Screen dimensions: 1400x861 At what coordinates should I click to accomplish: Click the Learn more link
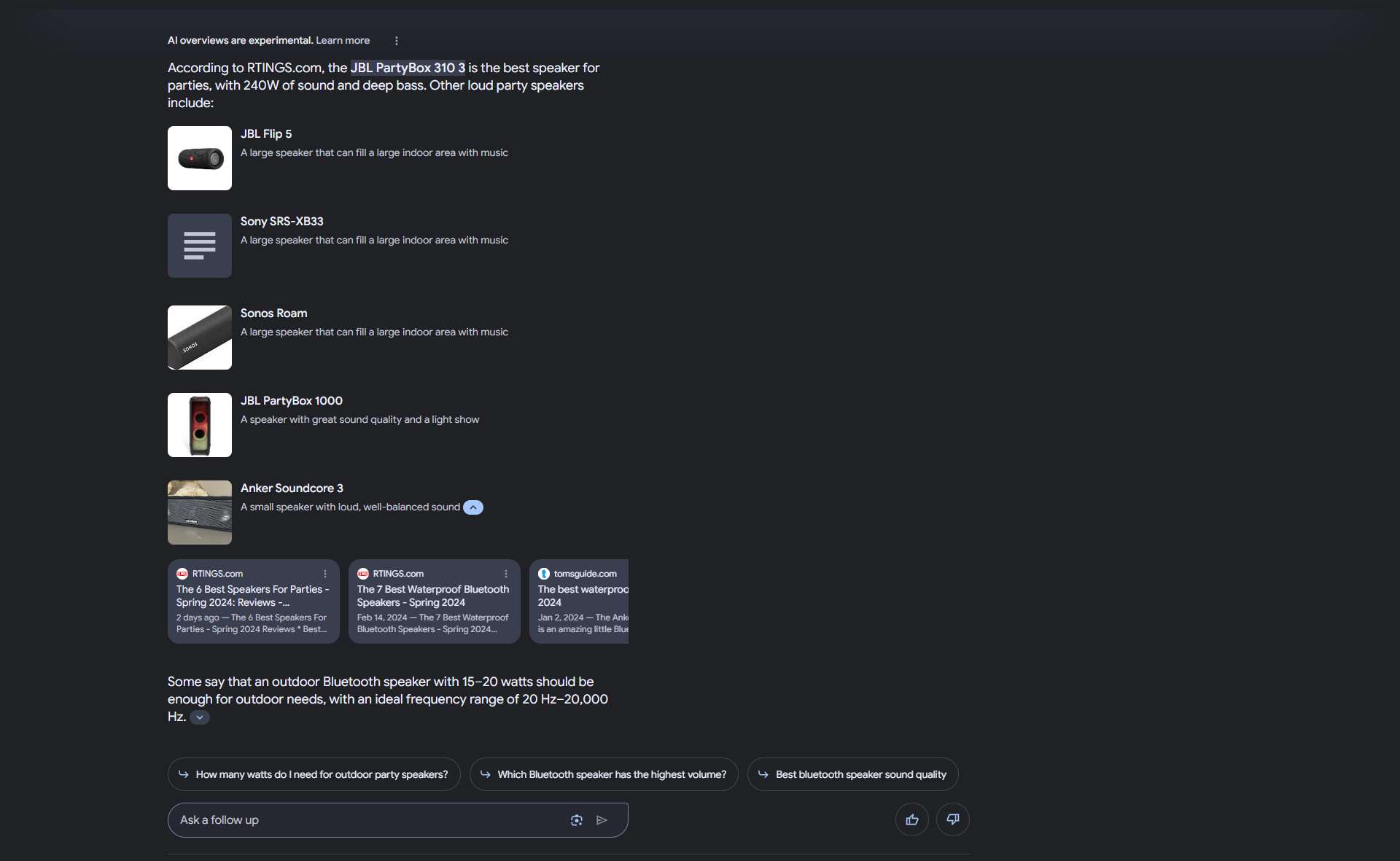click(x=343, y=41)
